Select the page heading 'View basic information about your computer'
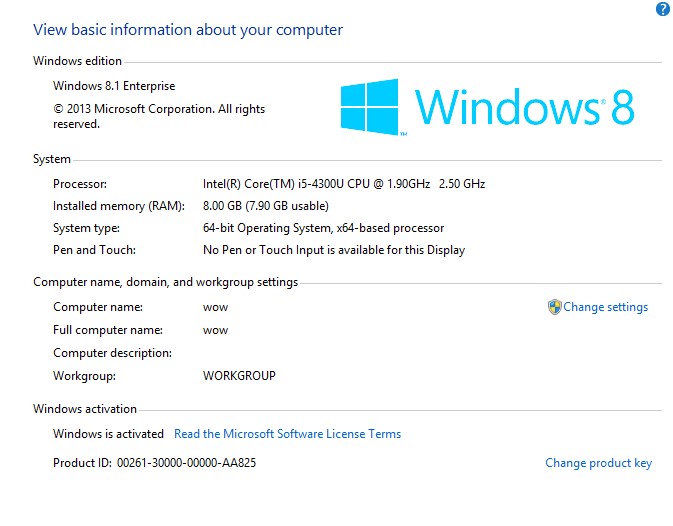Screen dimensions: 673x526 click(188, 30)
